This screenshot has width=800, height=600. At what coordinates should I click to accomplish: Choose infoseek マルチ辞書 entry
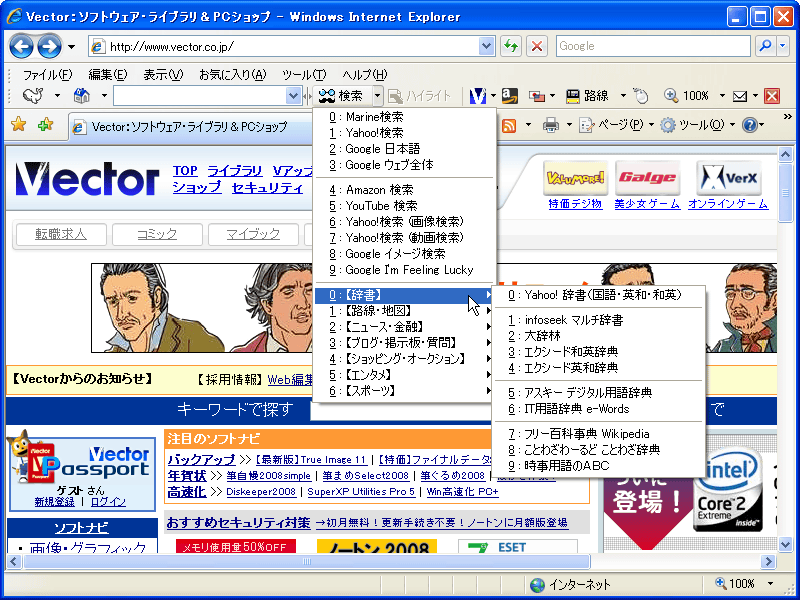tap(598, 320)
